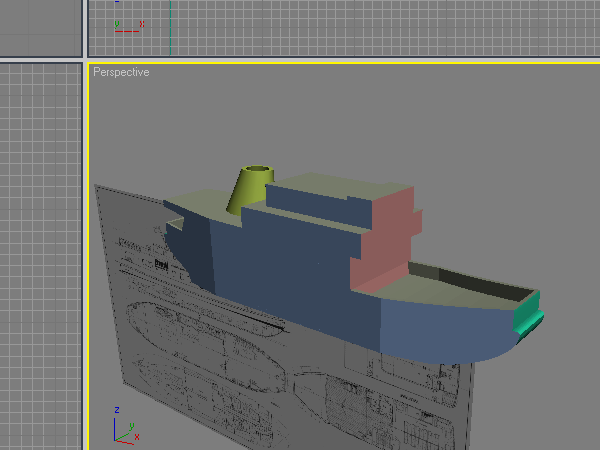Select the green bow piece
600x450 pixels.
528,318
